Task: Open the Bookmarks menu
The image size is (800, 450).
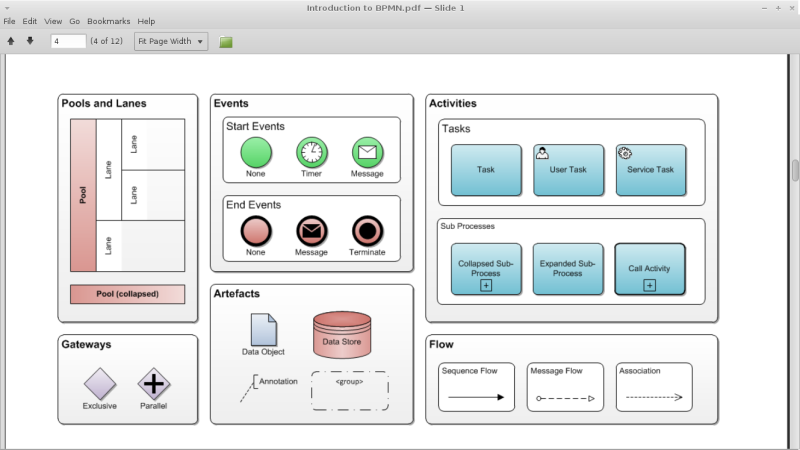Action: click(108, 21)
